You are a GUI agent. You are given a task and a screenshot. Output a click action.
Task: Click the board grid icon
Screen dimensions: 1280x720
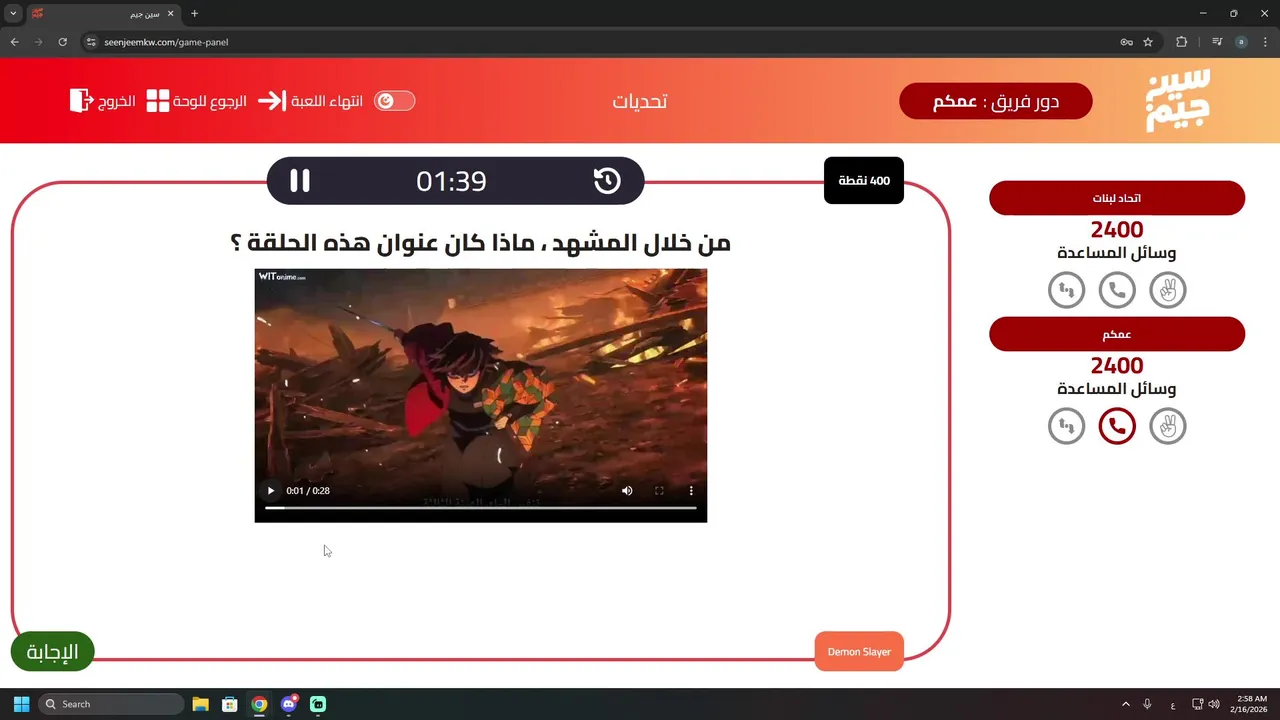(x=158, y=101)
